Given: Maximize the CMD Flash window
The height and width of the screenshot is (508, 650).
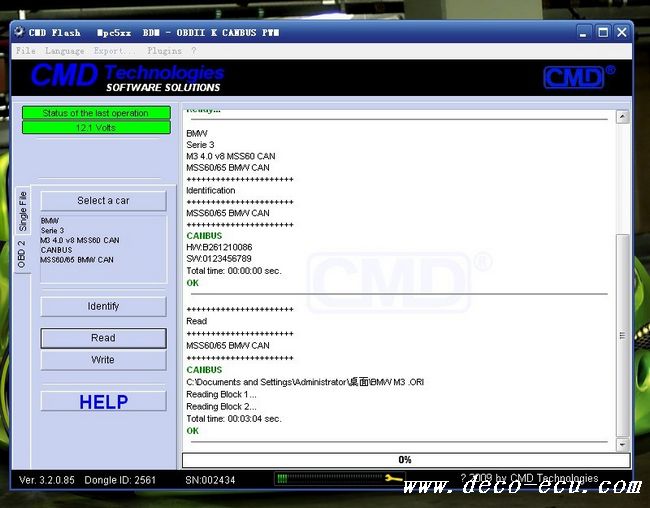Looking at the screenshot, I should click(603, 32).
